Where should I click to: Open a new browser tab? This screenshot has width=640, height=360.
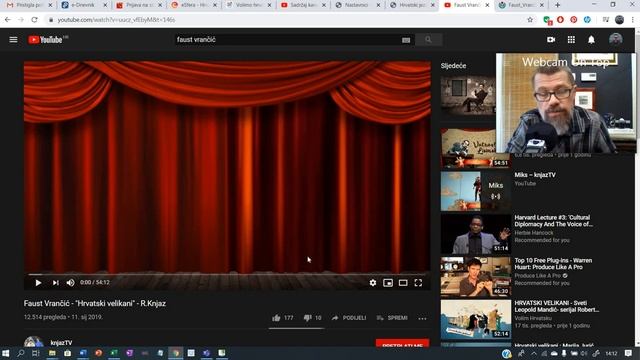[x=557, y=5]
